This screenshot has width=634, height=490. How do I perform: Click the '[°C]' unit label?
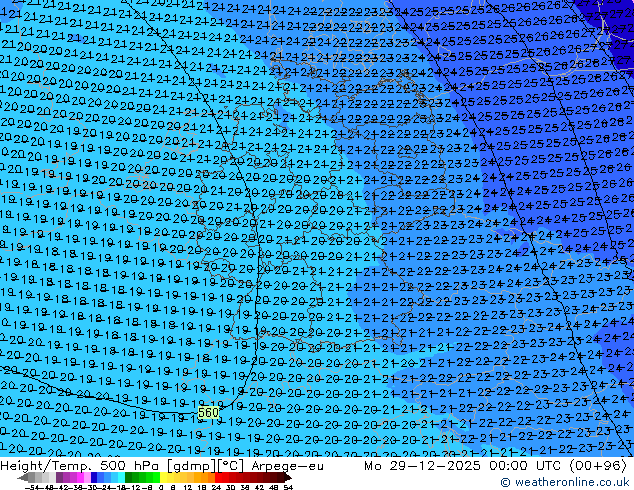point(231,466)
